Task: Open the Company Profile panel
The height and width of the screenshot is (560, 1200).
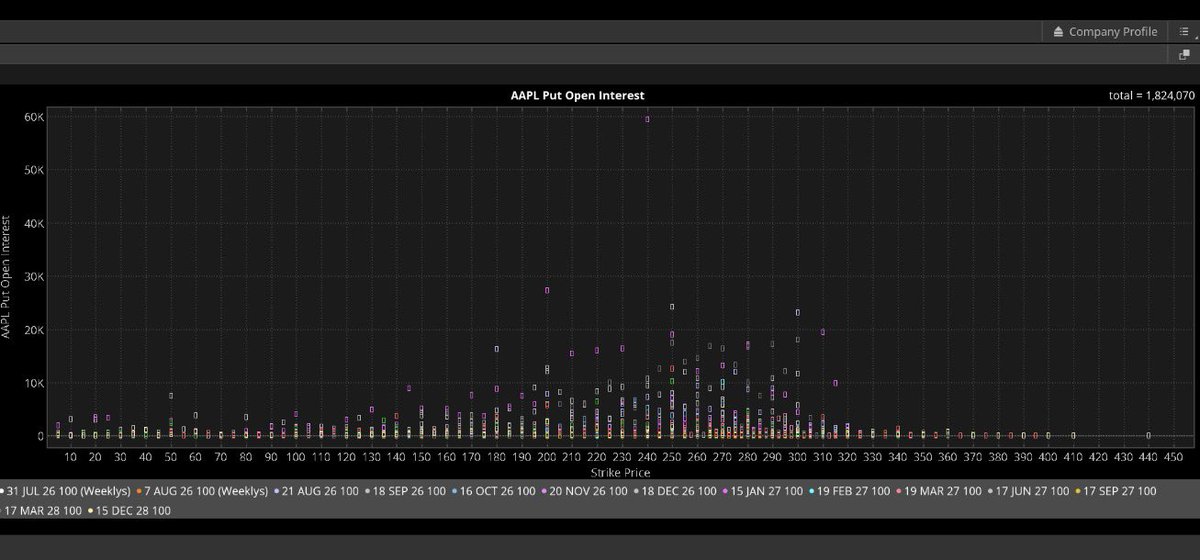Action: click(x=1105, y=32)
